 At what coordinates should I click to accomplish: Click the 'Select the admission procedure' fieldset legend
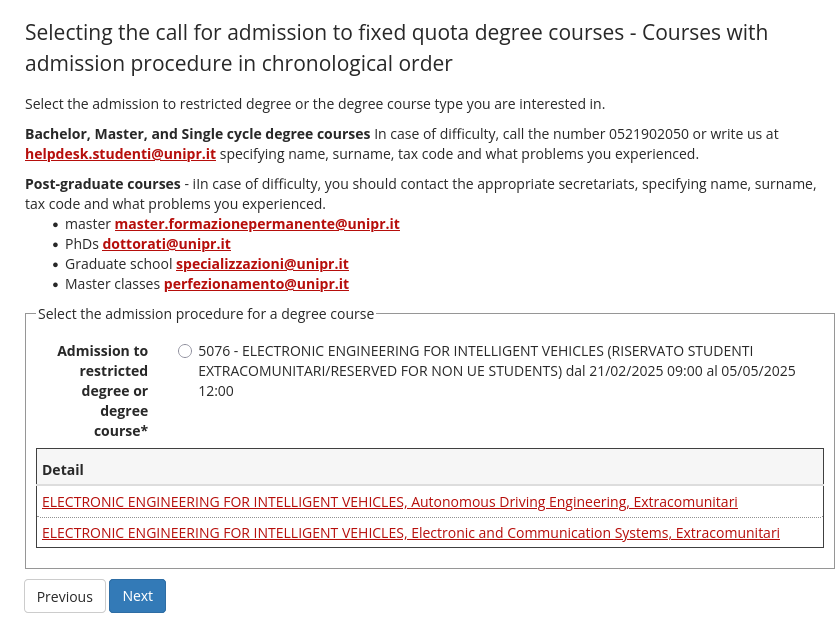coord(206,314)
